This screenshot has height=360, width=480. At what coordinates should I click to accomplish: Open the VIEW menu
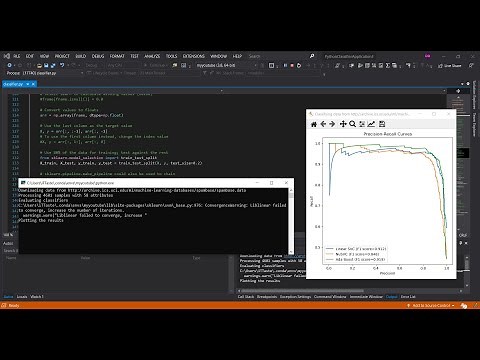click(x=44, y=56)
